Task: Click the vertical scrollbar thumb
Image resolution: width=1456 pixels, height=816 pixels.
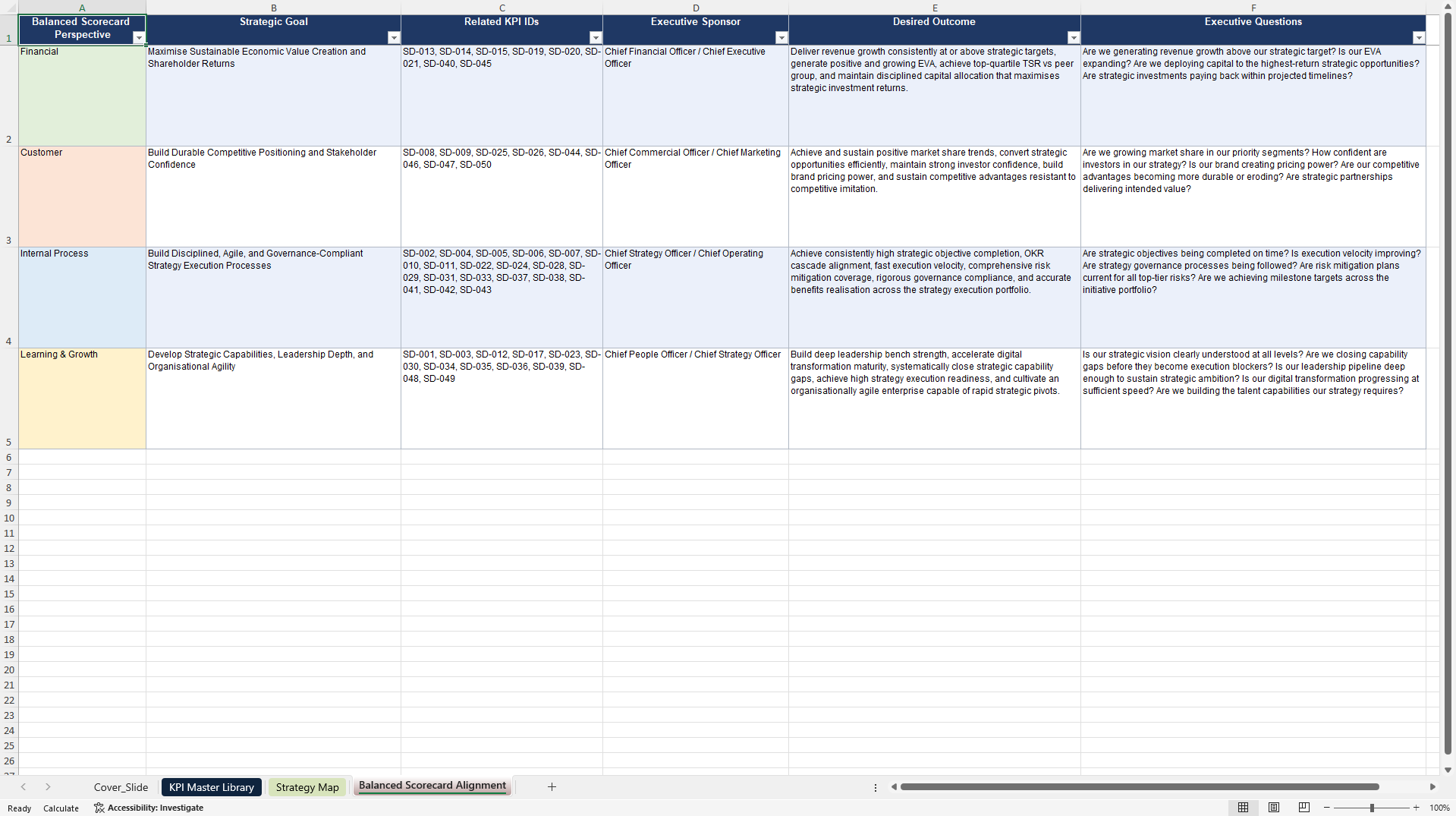Action: pos(1448,384)
